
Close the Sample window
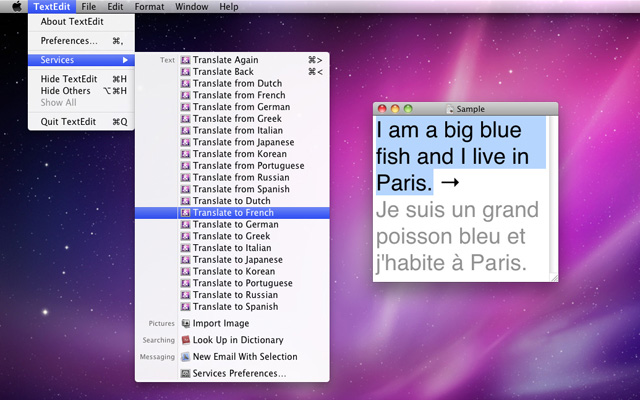[x=382, y=109]
